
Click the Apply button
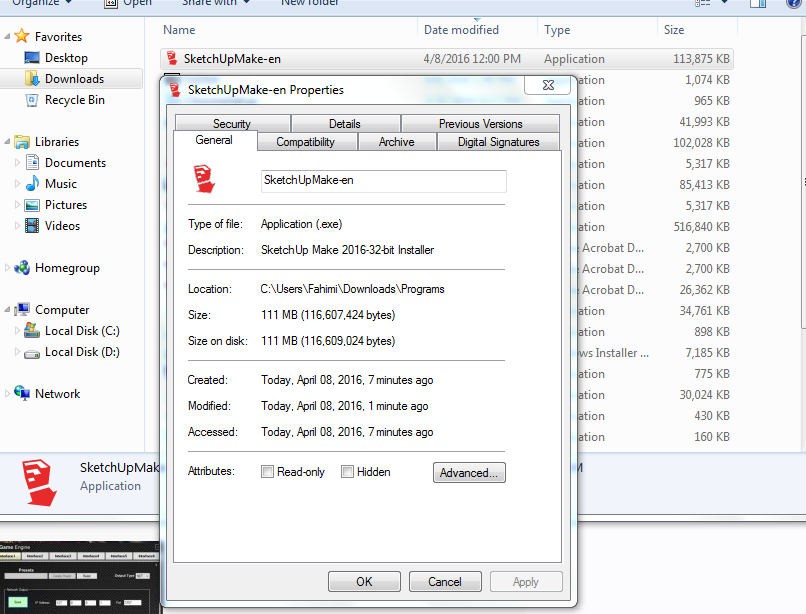tap(526, 582)
